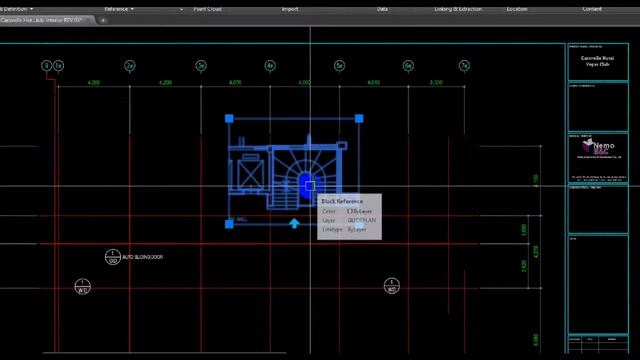Viewport: 640px width, 360px height.
Task: Open the Data ribbon panel
Action: [x=382, y=9]
